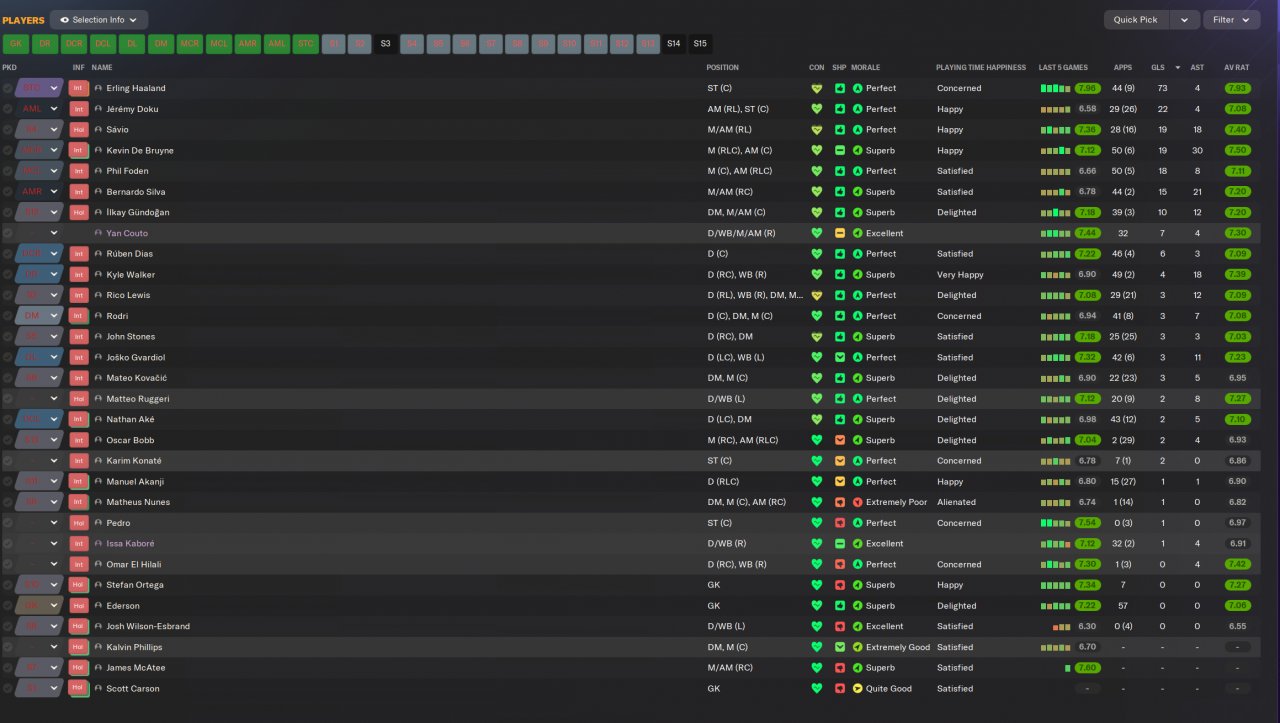Select the DM position slot tab
The height and width of the screenshot is (723, 1280).
point(161,44)
